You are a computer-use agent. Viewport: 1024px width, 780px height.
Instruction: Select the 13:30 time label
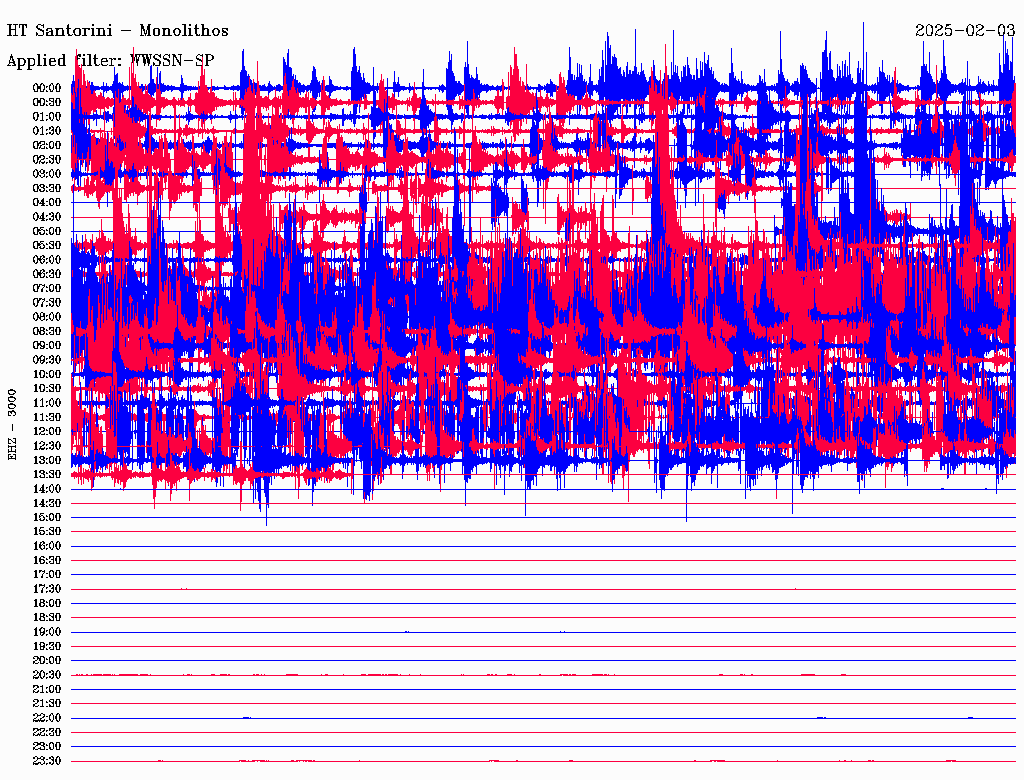click(x=47, y=475)
